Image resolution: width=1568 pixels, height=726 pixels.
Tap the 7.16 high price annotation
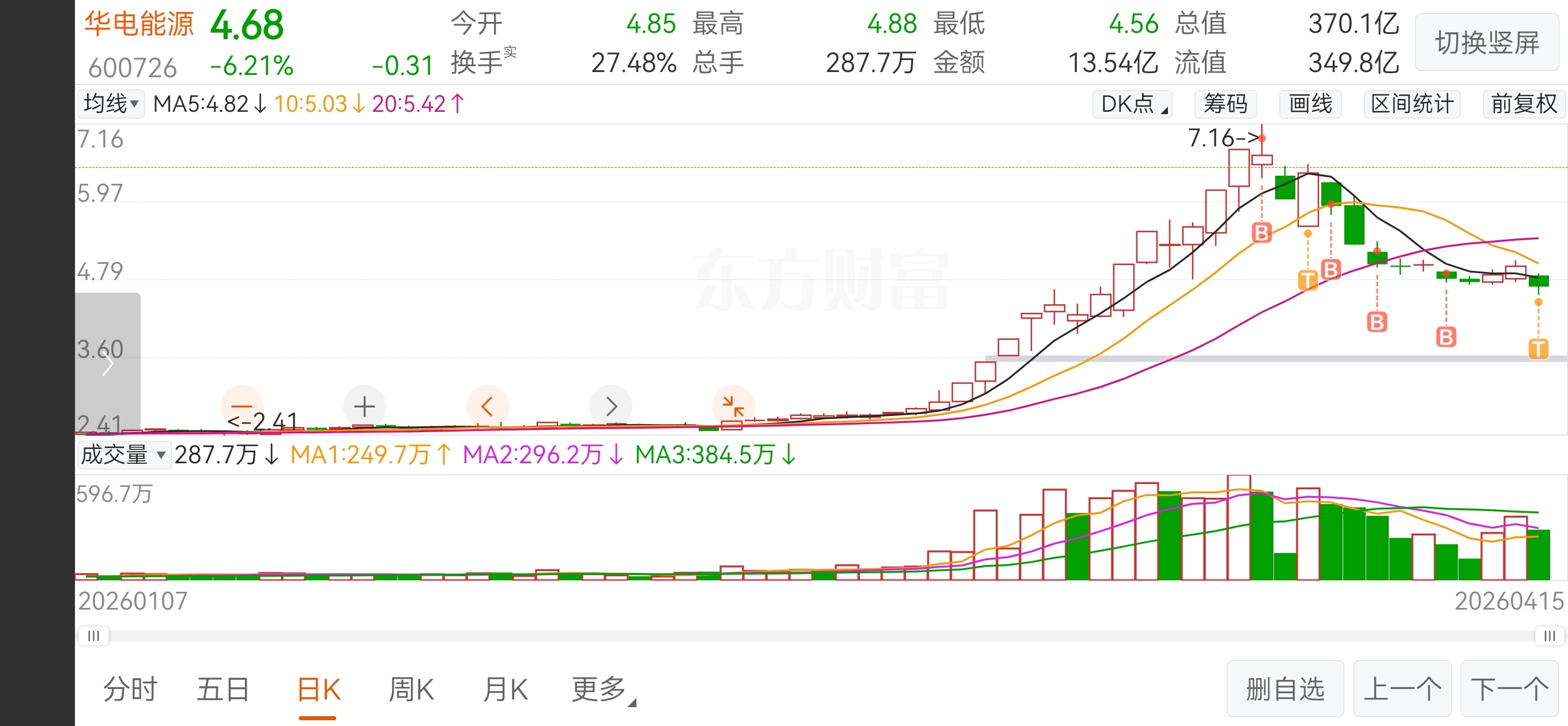1223,138
